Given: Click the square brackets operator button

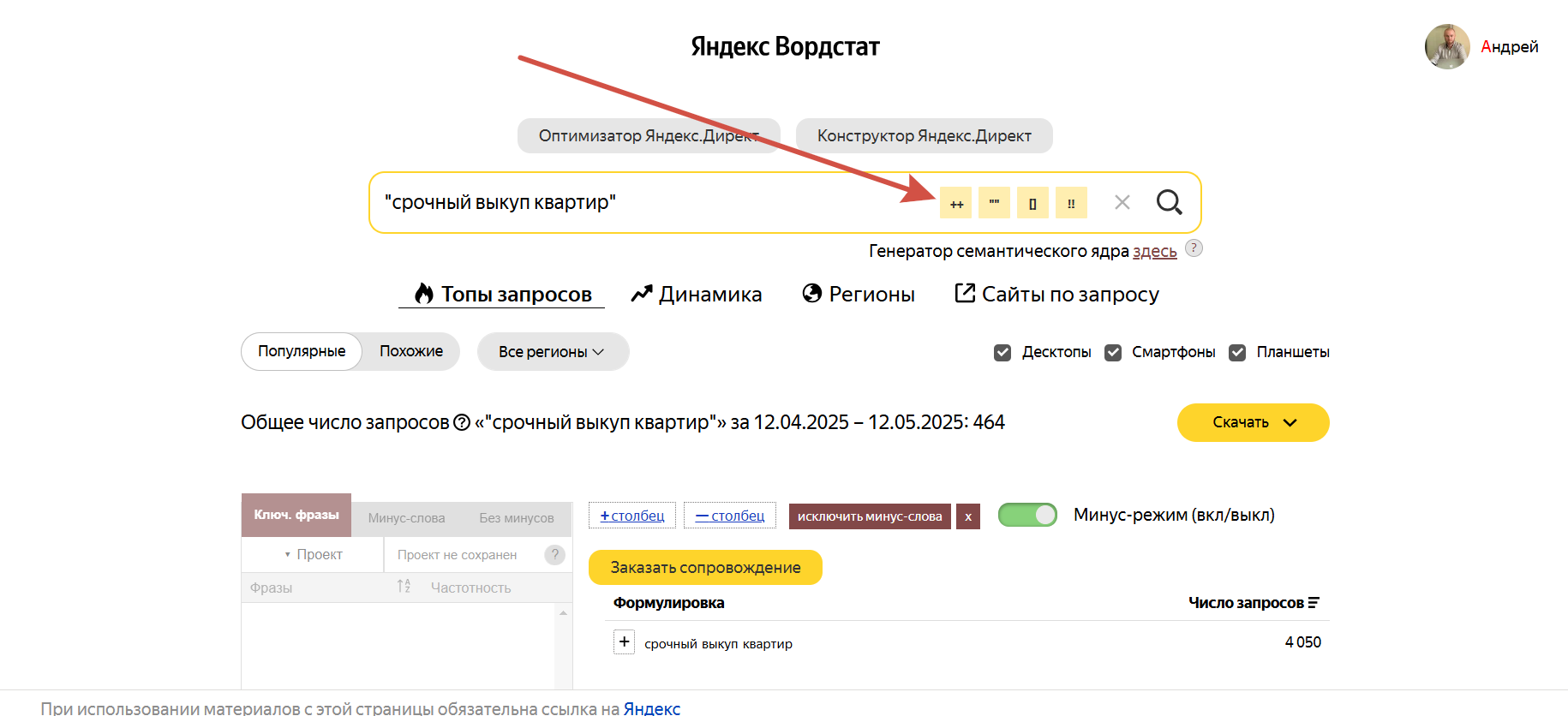Looking at the screenshot, I should tap(1032, 203).
